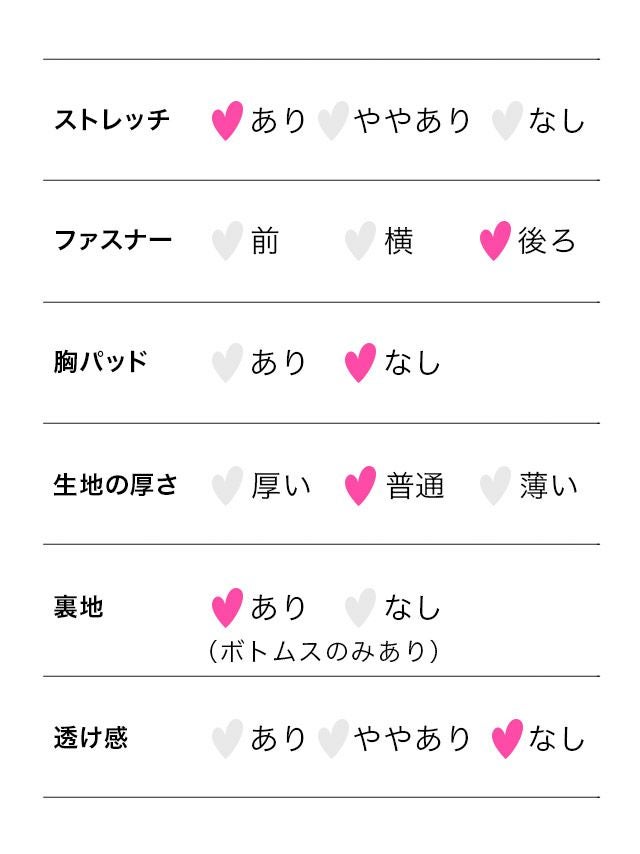Select the gray heart for ファスナー 前
The image size is (640, 854).
click(228, 242)
